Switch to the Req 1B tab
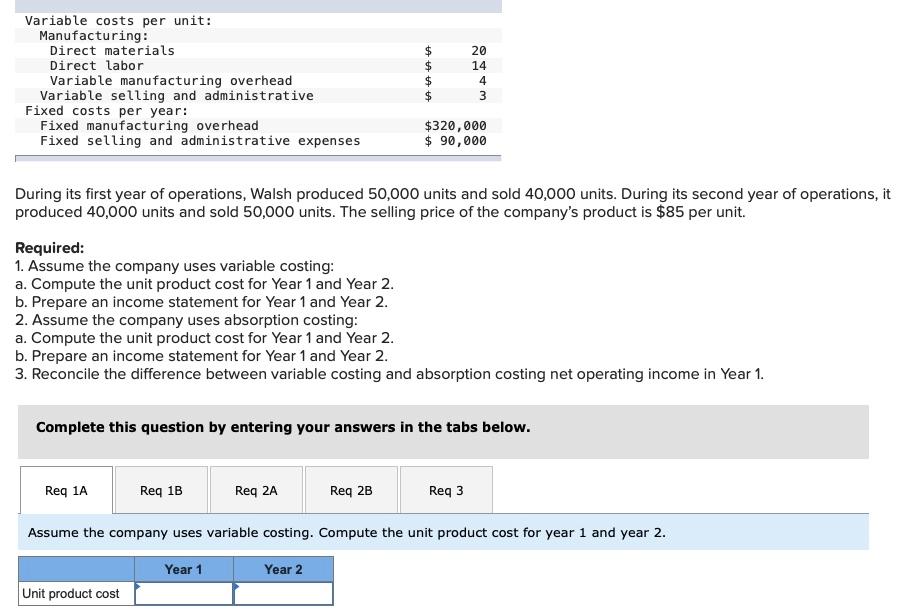This screenshot has width=902, height=615. click(x=161, y=490)
